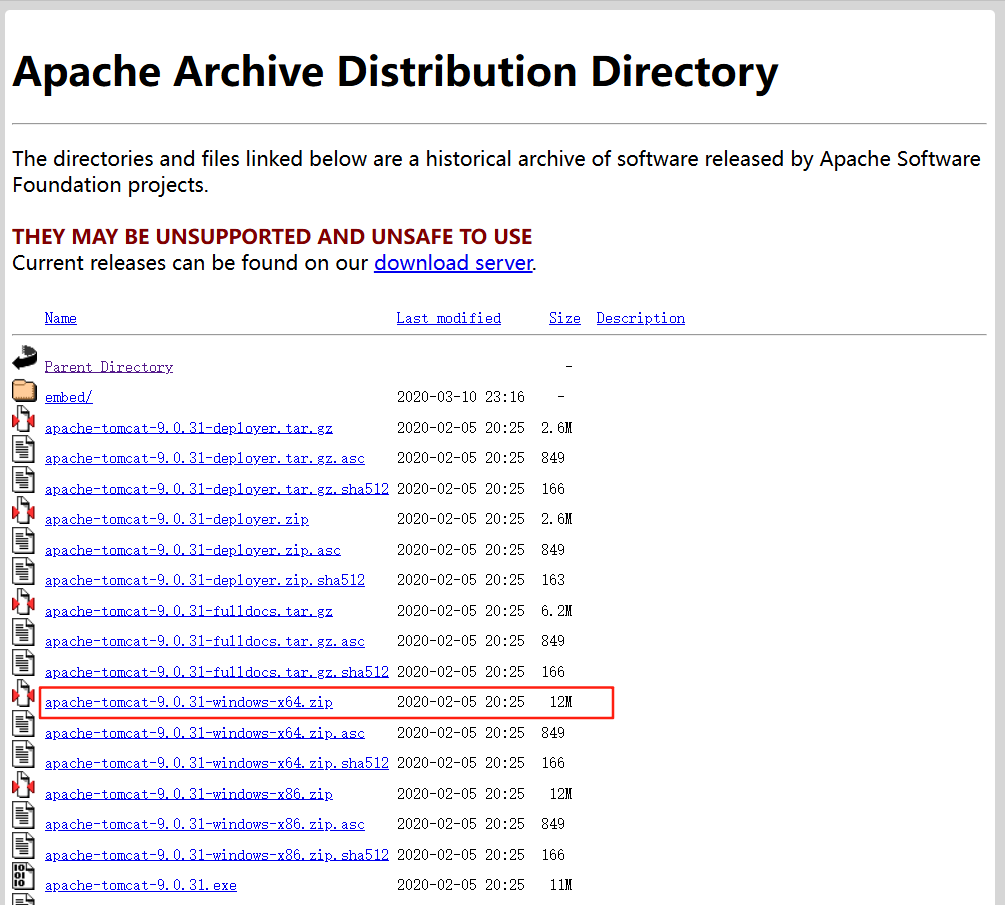Open apache-tomcat-9.0.31-deployer.zip.asc link

[x=192, y=550]
